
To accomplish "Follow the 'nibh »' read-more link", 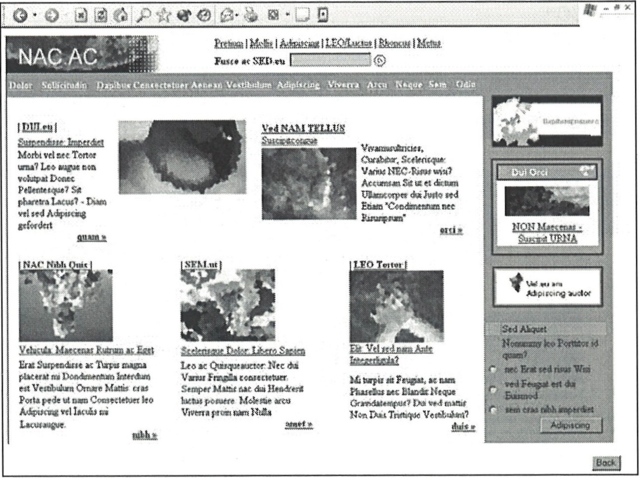I will [145, 435].
